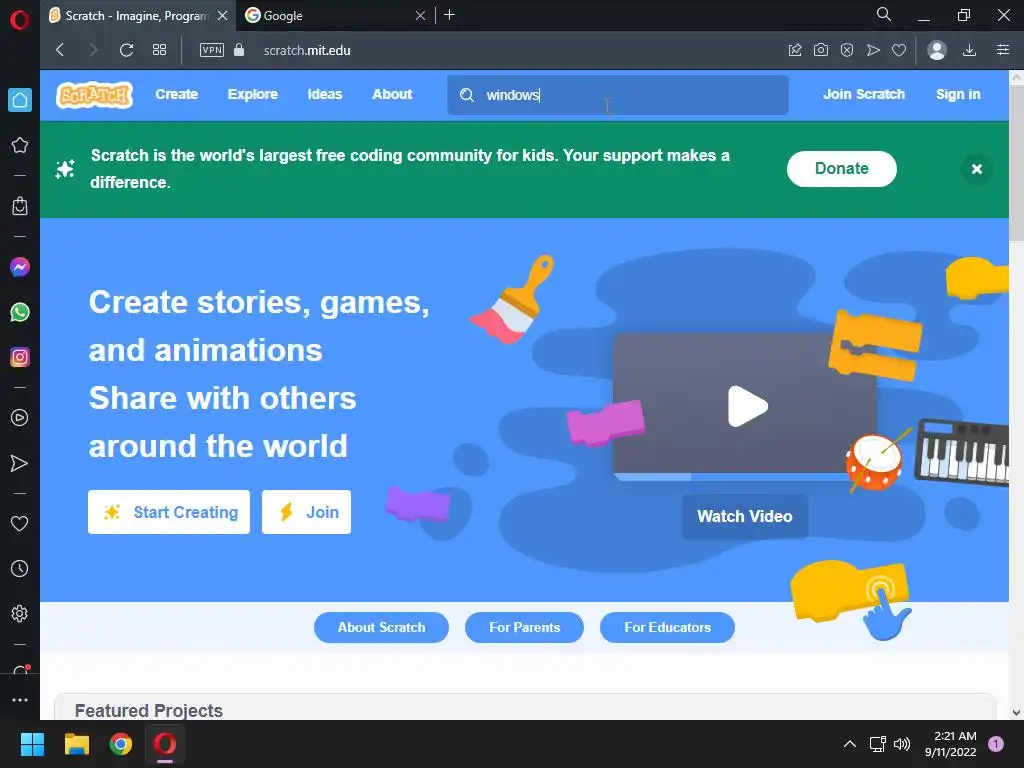Close the Google tab

(x=421, y=16)
